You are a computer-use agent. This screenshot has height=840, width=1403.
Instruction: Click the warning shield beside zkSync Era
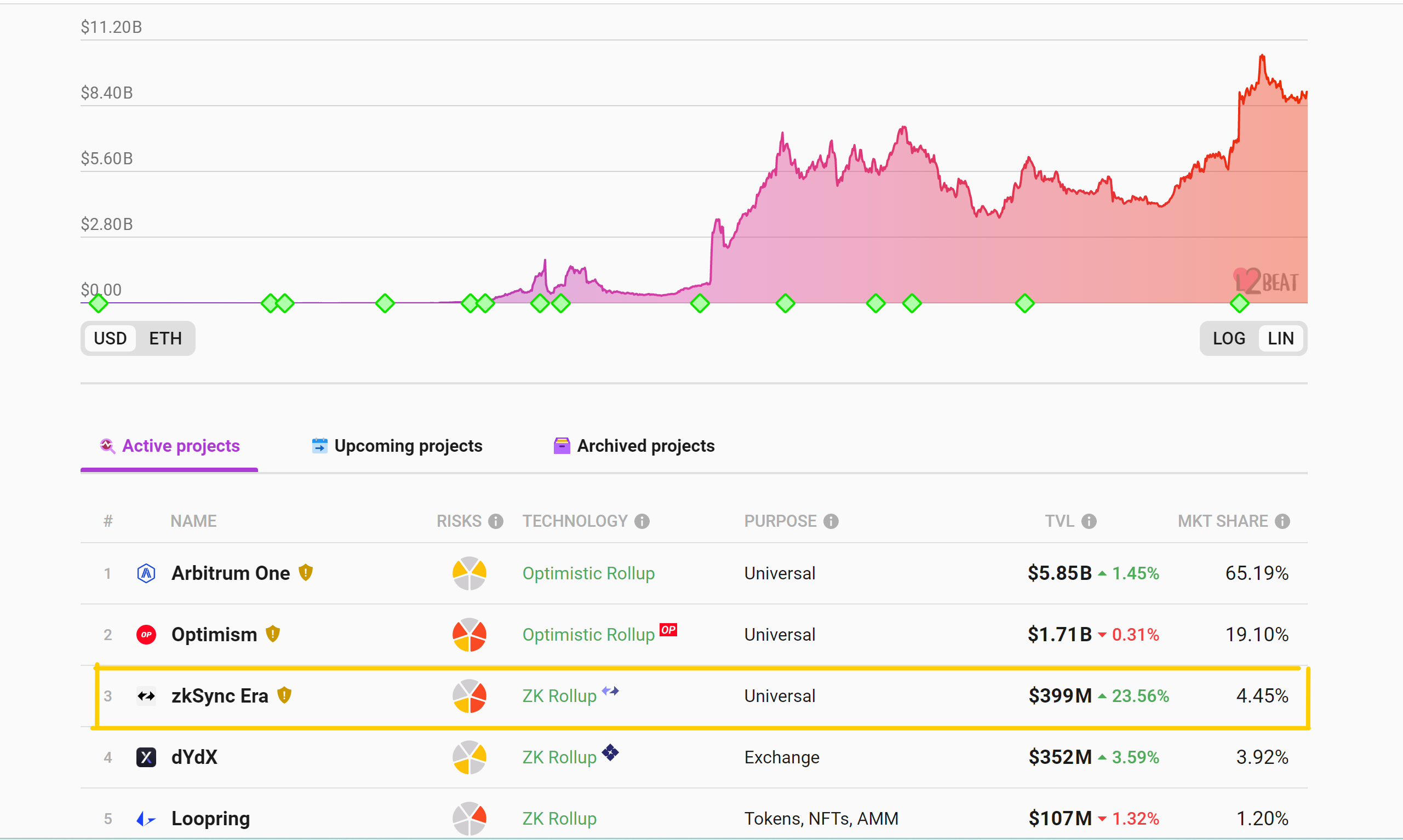(x=284, y=694)
